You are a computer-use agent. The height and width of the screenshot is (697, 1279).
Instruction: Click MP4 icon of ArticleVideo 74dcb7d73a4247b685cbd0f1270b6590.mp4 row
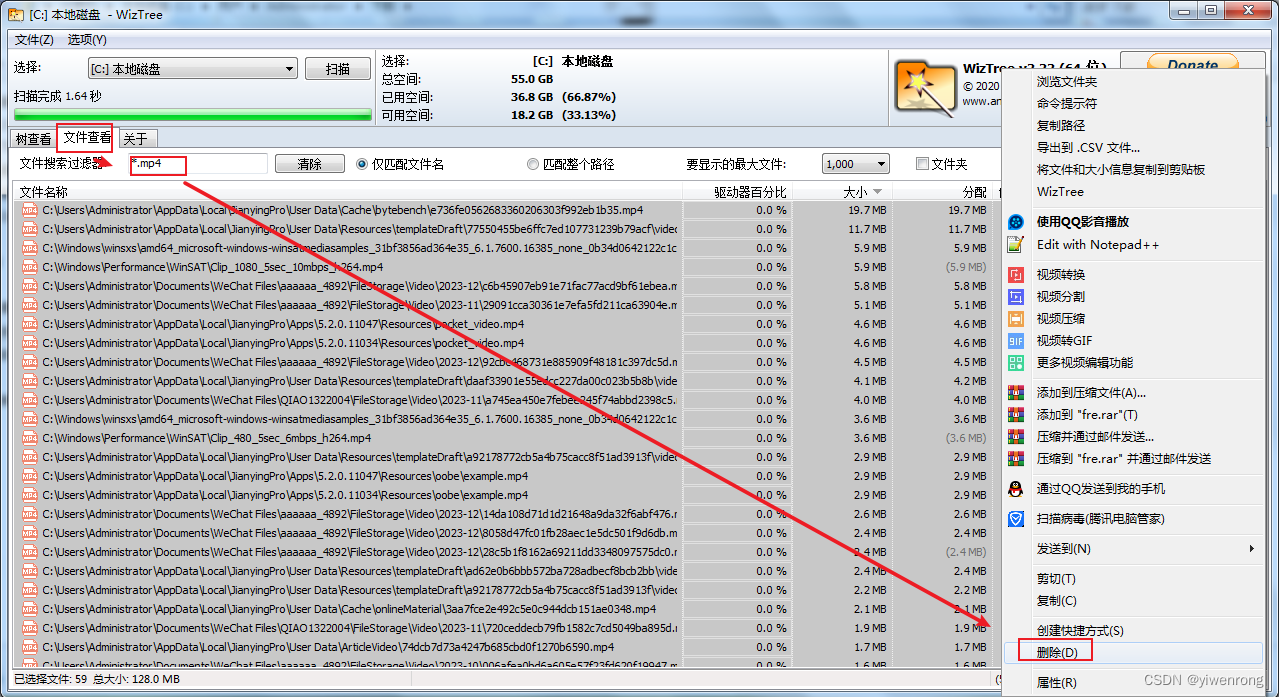(30, 647)
